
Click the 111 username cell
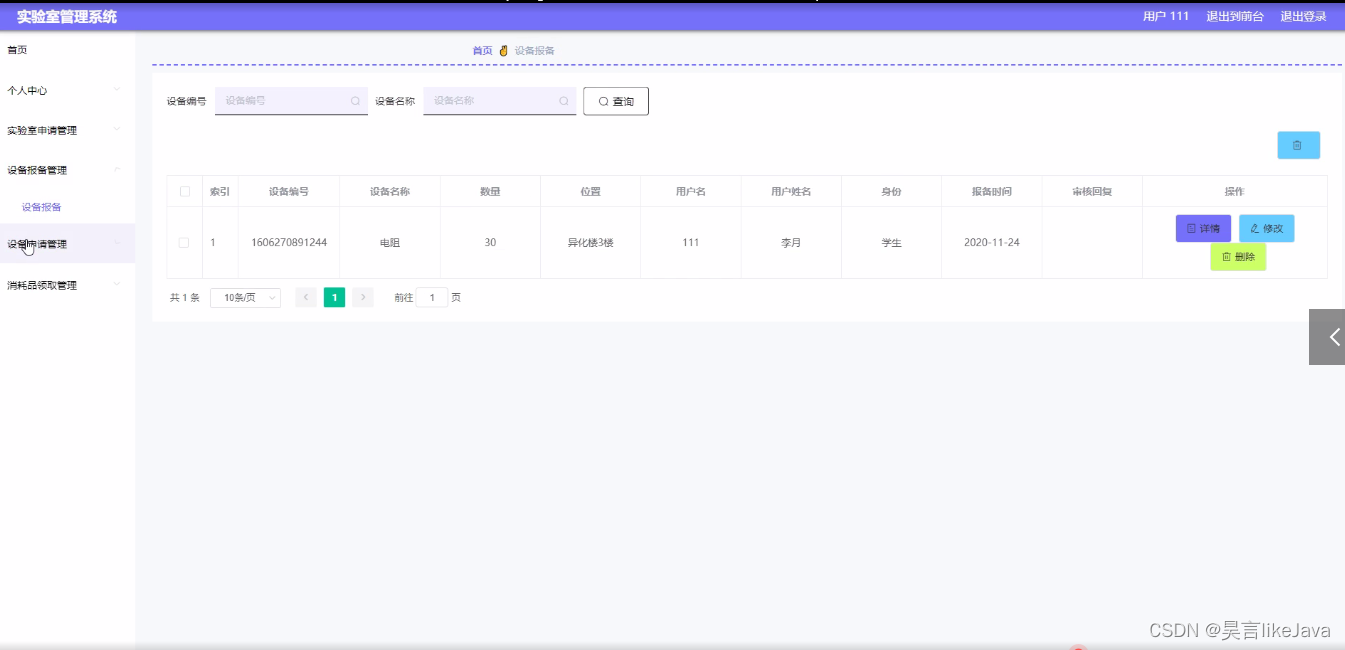(x=690, y=243)
